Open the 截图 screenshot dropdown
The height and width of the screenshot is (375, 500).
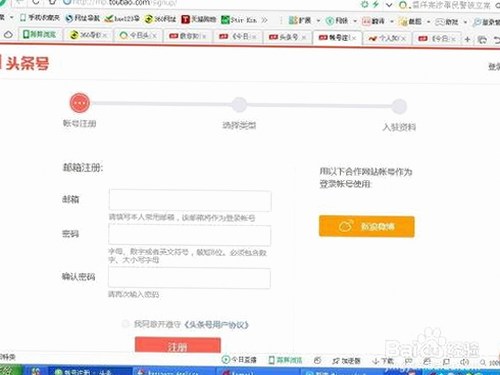[x=415, y=22]
